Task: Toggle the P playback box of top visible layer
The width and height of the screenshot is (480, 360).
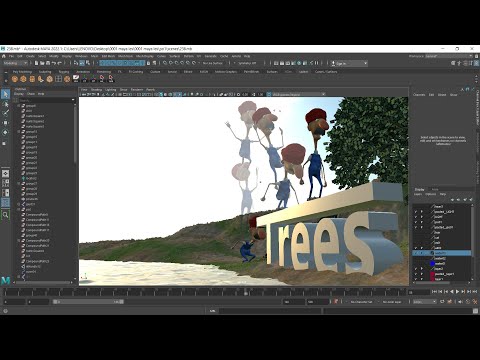Action: [422, 212]
